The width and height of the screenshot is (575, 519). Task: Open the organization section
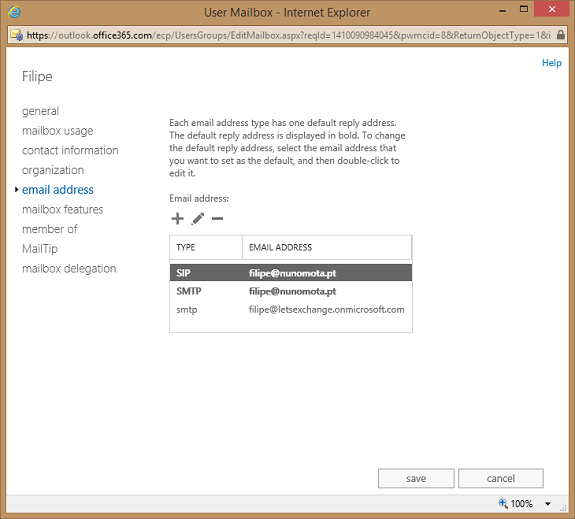53,170
